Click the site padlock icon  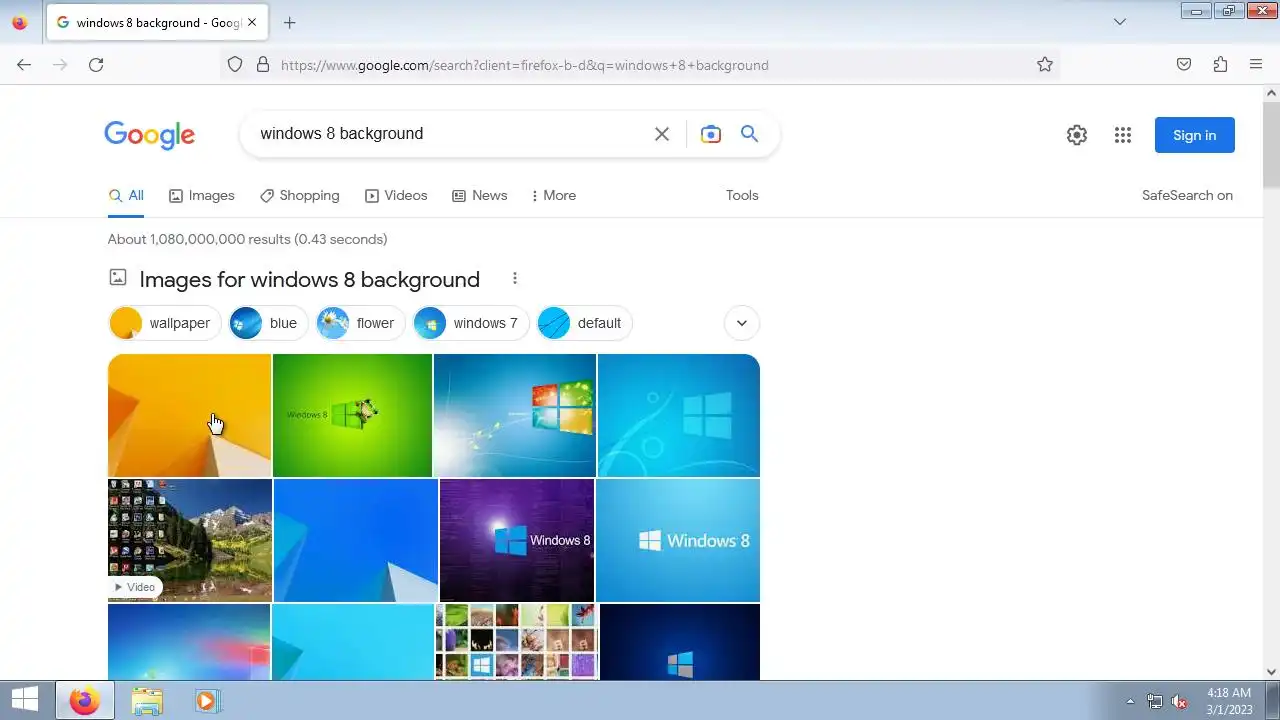[x=263, y=65]
